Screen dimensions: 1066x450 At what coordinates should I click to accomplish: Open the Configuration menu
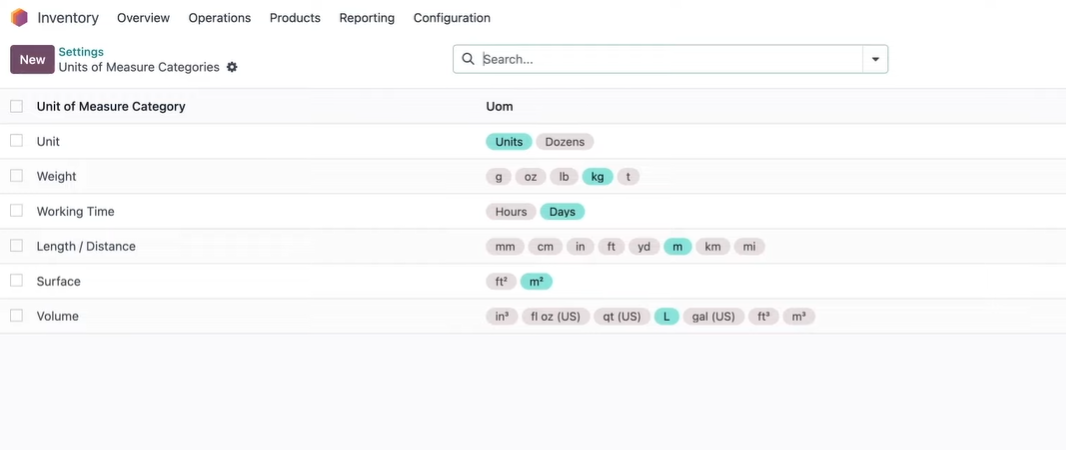pyautogui.click(x=451, y=18)
